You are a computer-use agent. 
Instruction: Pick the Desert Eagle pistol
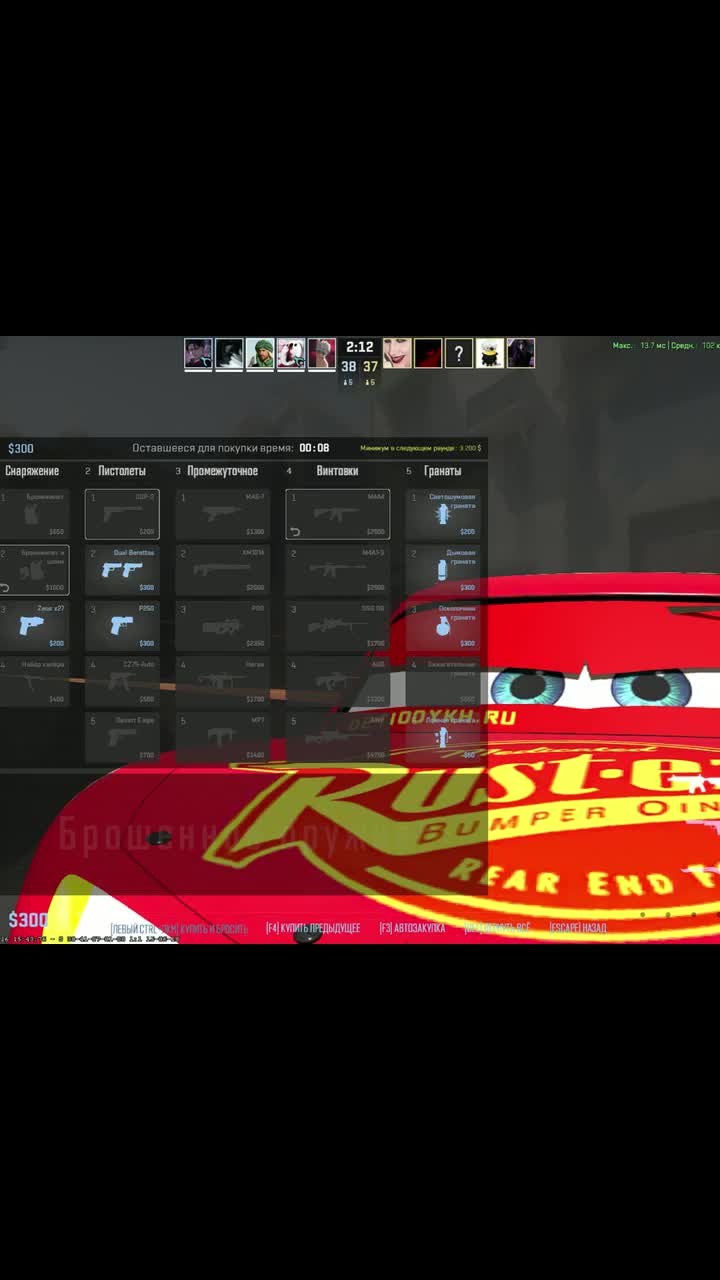click(122, 738)
